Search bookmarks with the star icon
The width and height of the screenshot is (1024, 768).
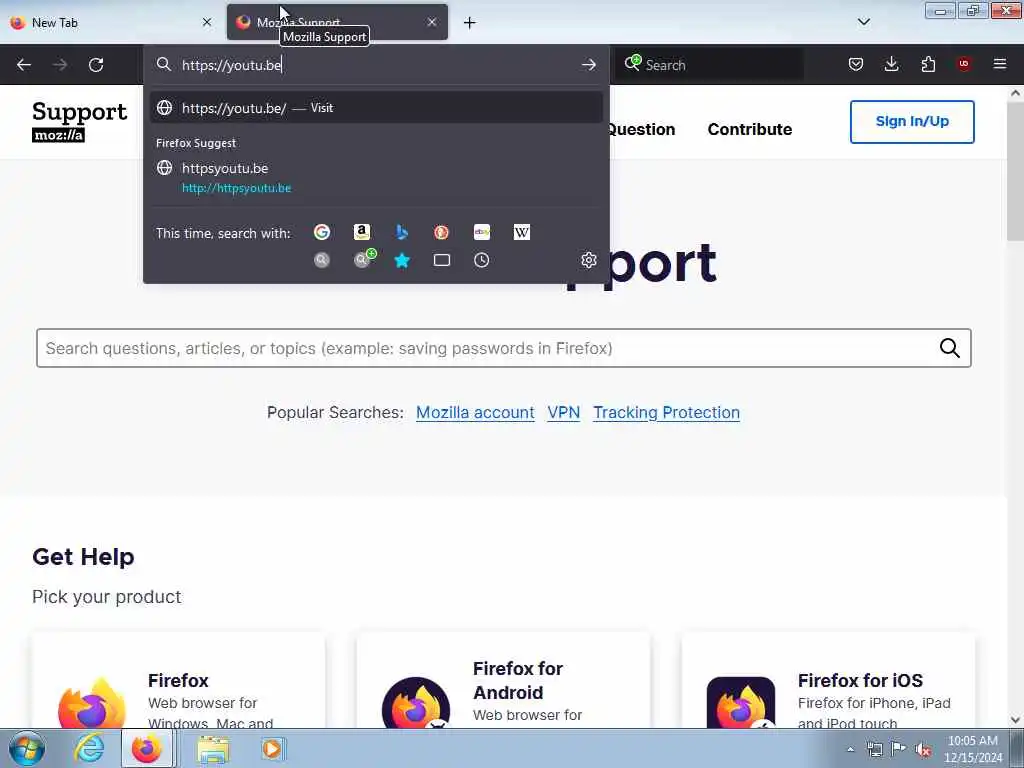coord(402,260)
